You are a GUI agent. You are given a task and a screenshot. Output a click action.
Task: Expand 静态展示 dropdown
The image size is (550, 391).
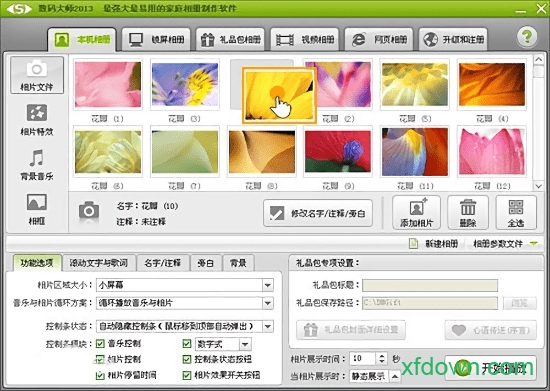pyautogui.click(x=395, y=377)
